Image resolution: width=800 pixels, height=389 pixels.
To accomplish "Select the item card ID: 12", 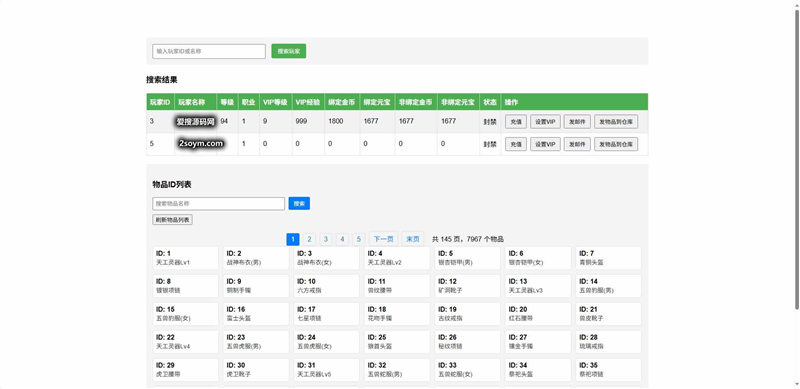I will 467,286.
